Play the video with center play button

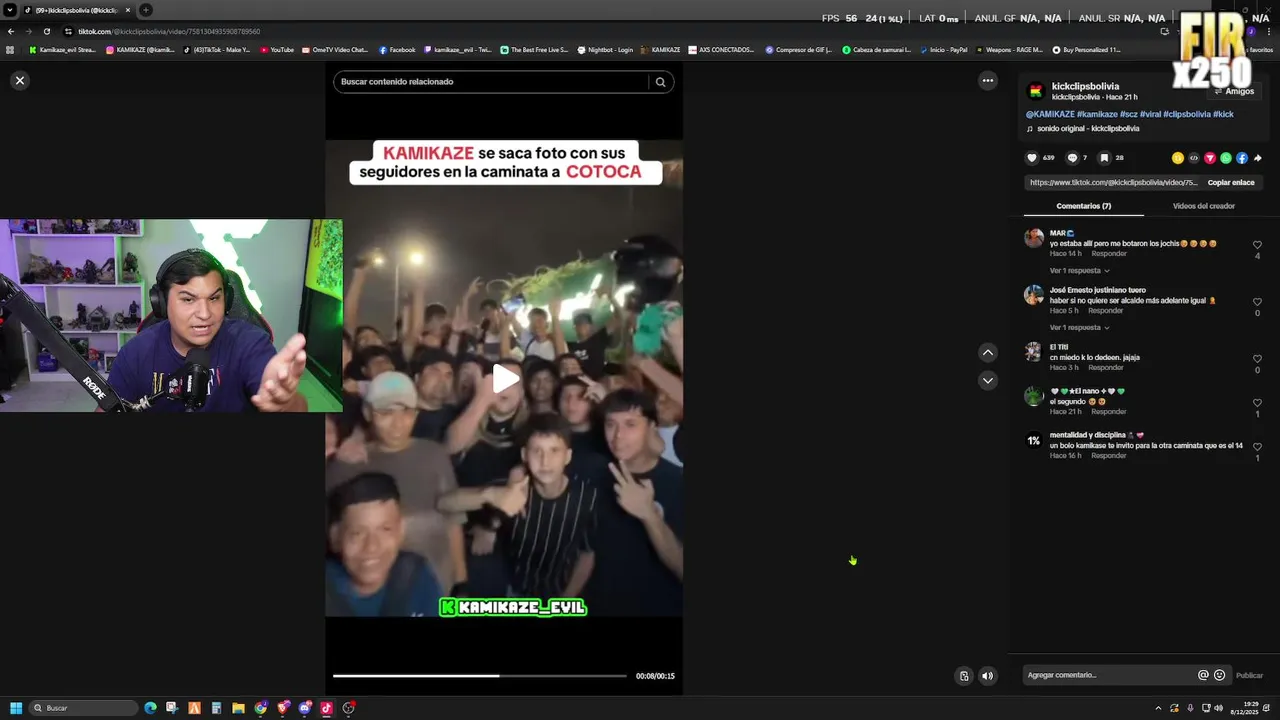point(505,378)
